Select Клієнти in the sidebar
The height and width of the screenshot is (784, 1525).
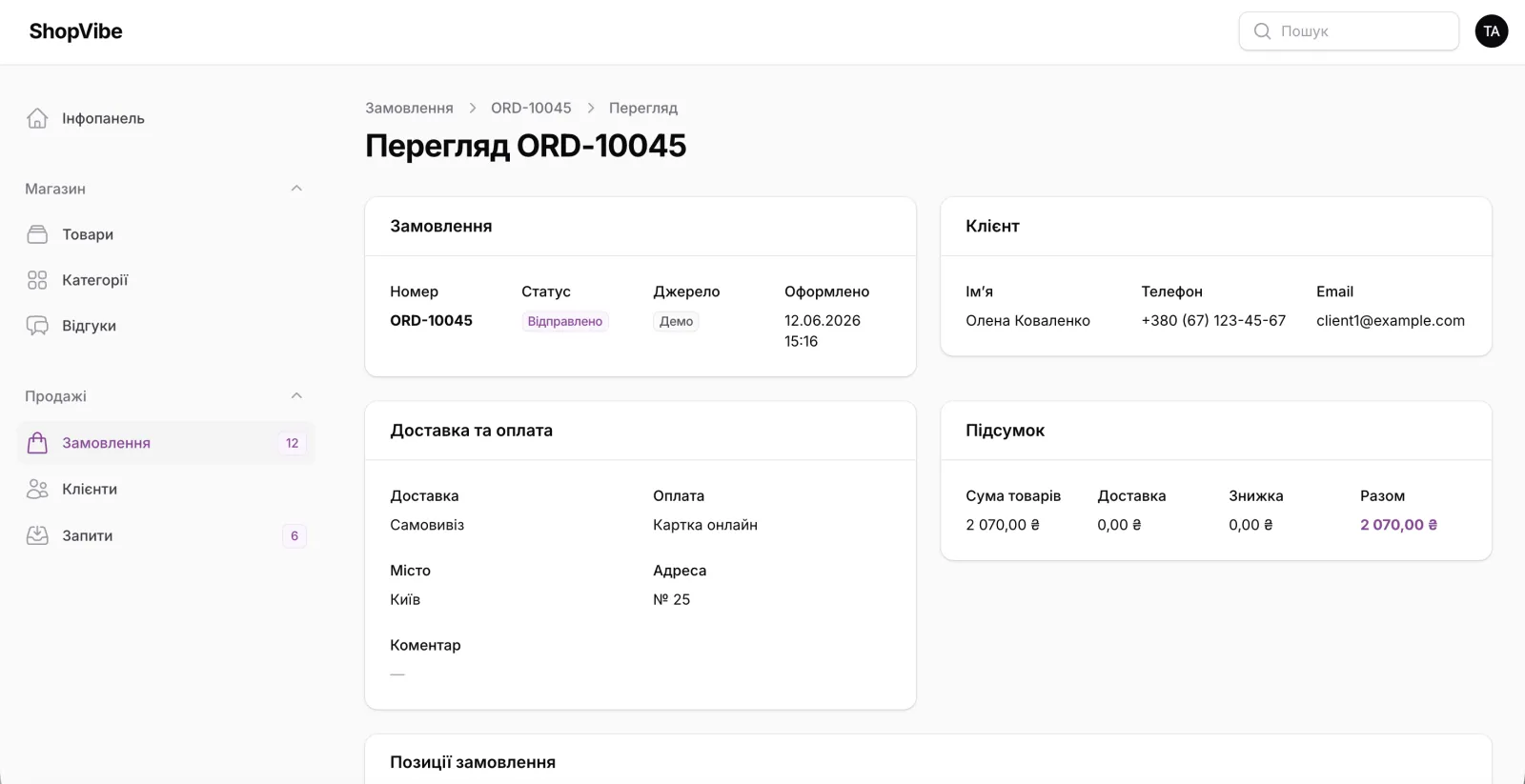(x=167, y=489)
